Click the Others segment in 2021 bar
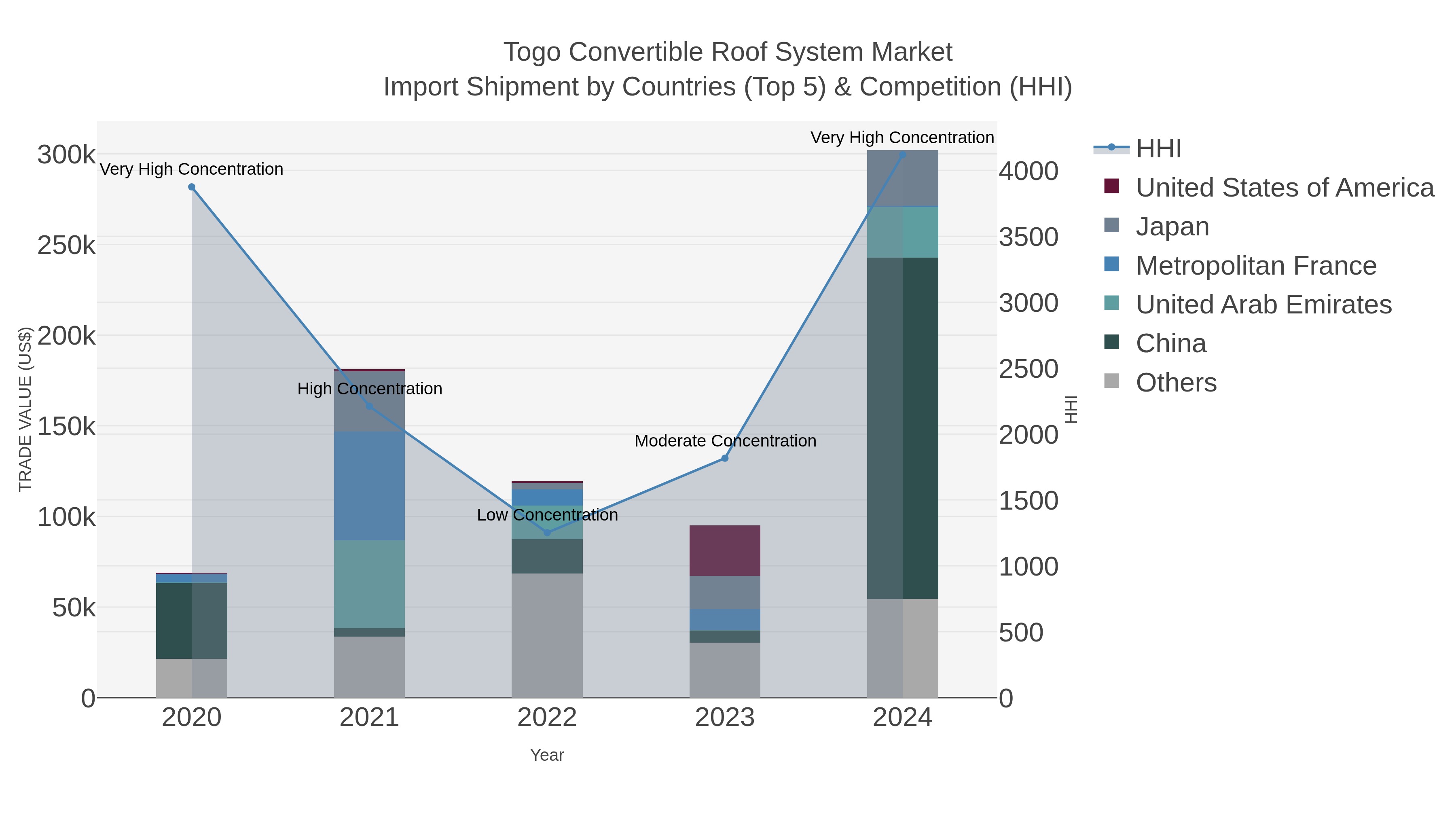 tap(370, 667)
